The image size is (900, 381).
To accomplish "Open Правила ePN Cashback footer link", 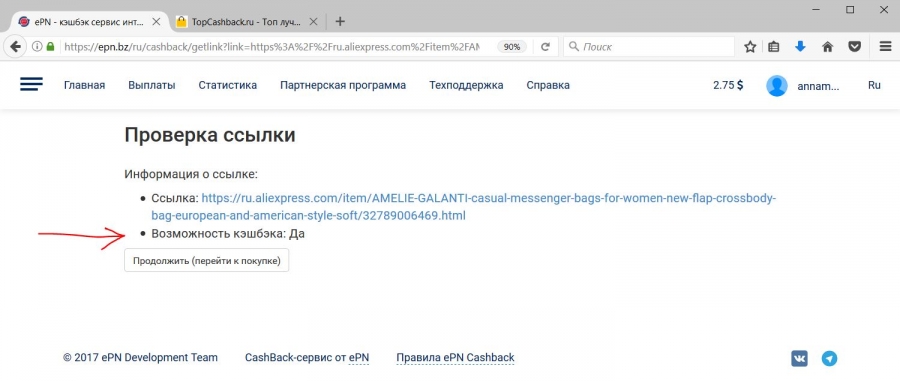I will pos(455,357).
